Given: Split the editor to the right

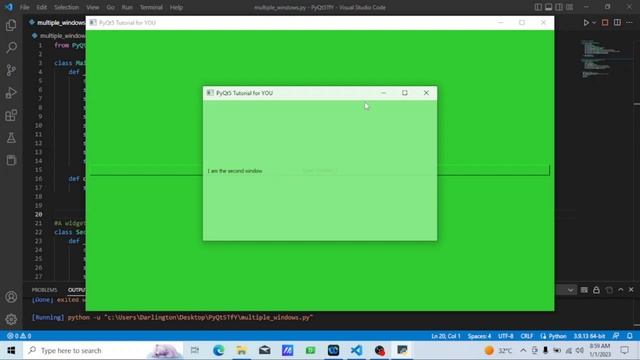Looking at the screenshot, I should 617,23.
